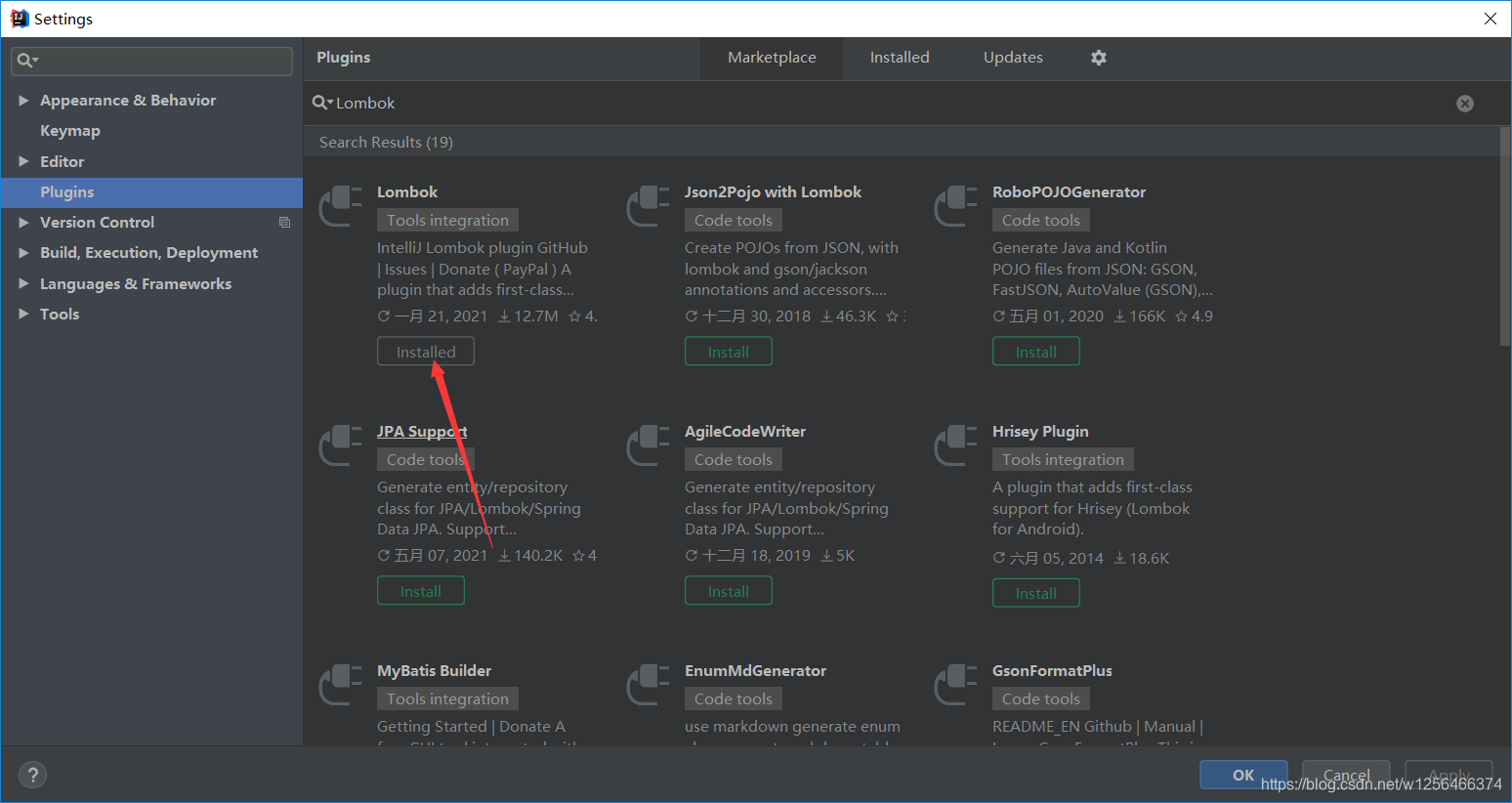1512x803 pixels.
Task: Confirm settings with the OK button
Action: (x=1243, y=775)
